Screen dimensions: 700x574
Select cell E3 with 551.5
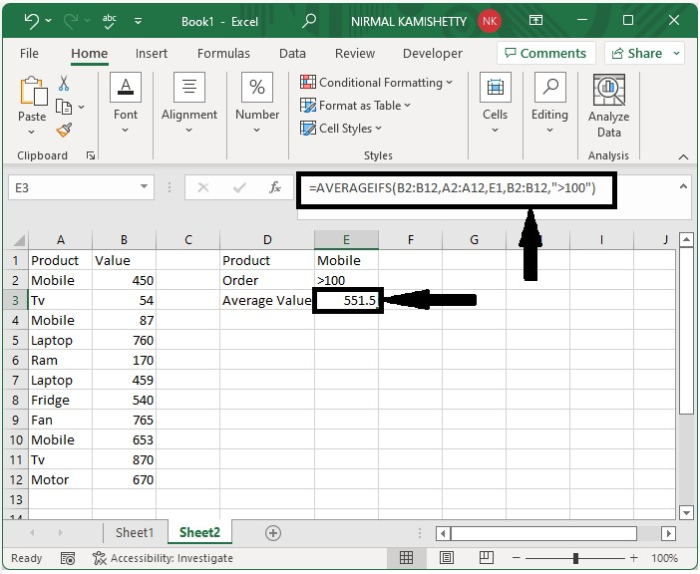pyautogui.click(x=347, y=300)
